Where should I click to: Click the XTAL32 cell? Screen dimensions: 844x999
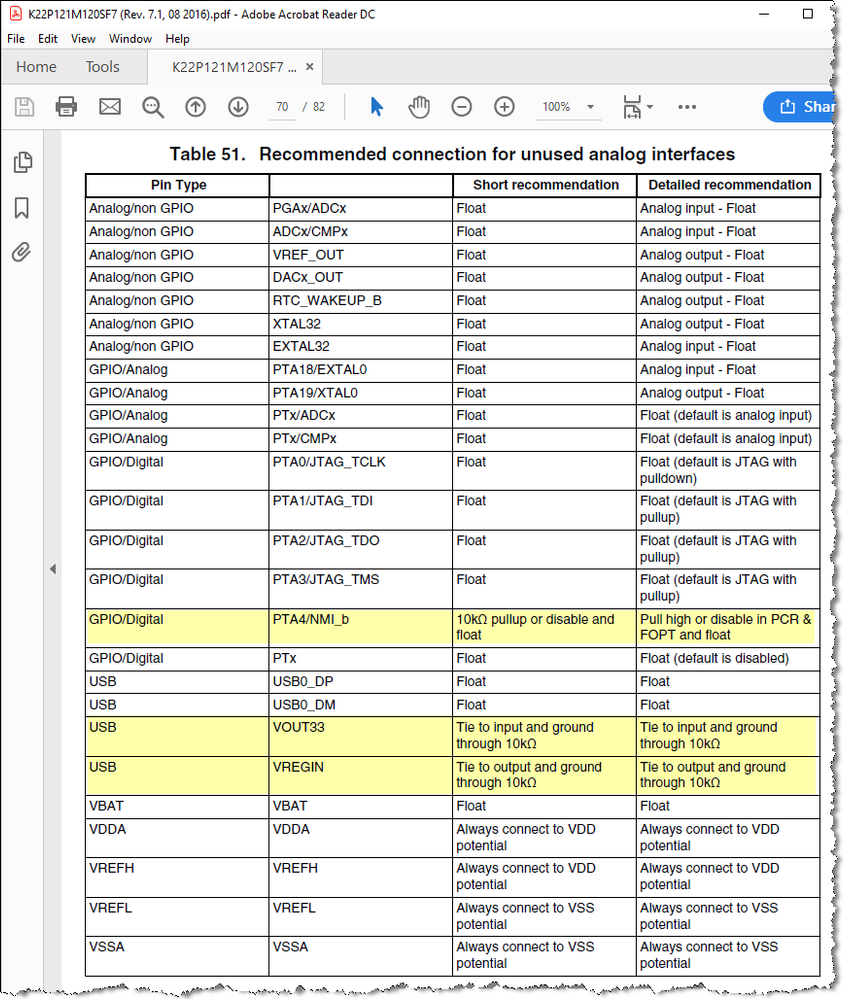point(361,324)
